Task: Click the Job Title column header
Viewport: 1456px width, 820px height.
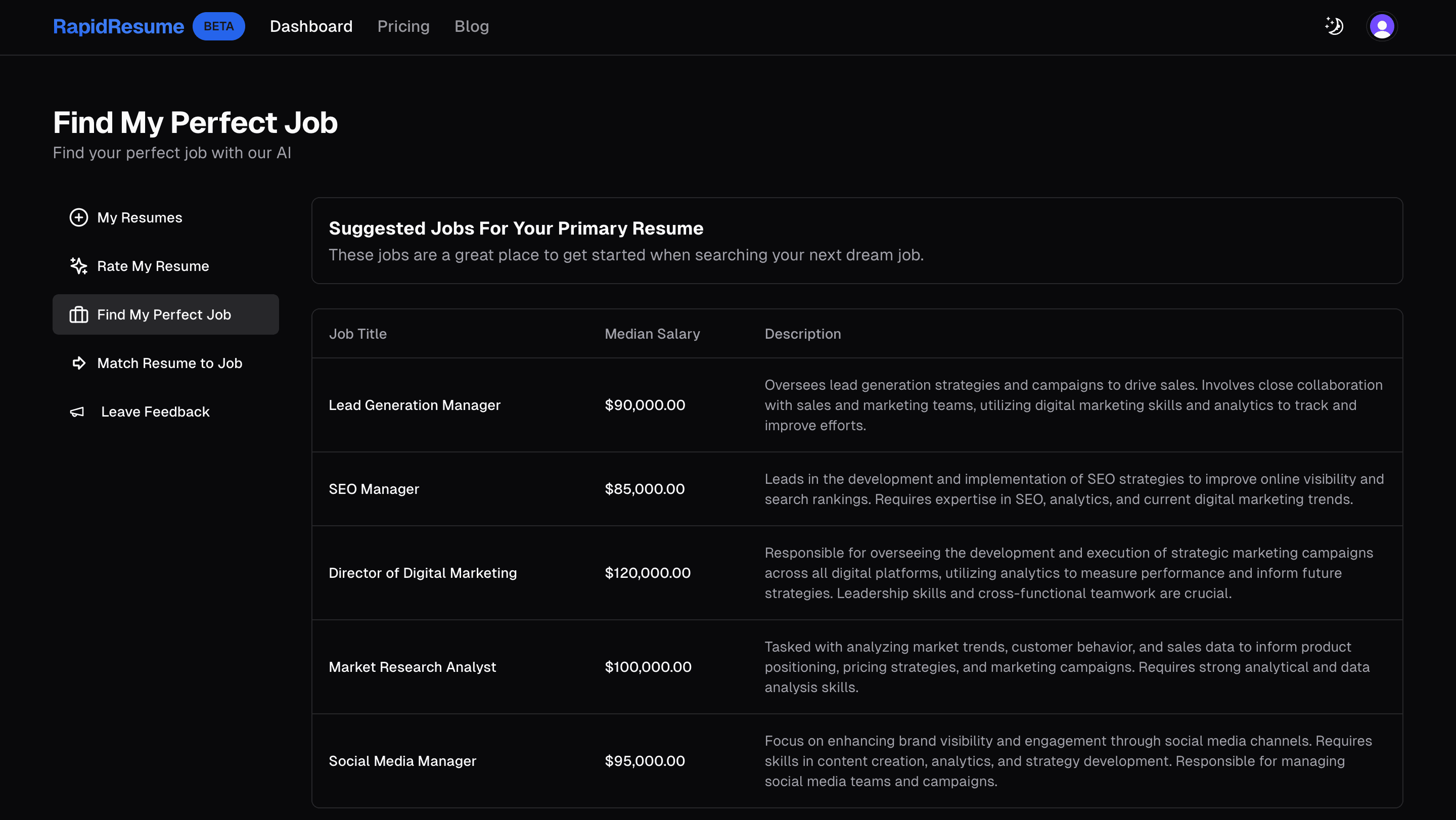Action: [x=357, y=334]
